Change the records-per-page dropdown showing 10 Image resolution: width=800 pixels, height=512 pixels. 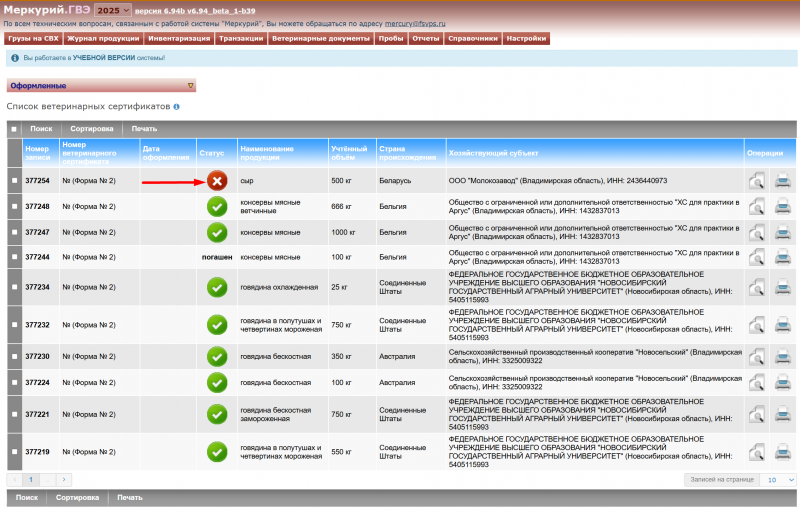click(x=777, y=480)
